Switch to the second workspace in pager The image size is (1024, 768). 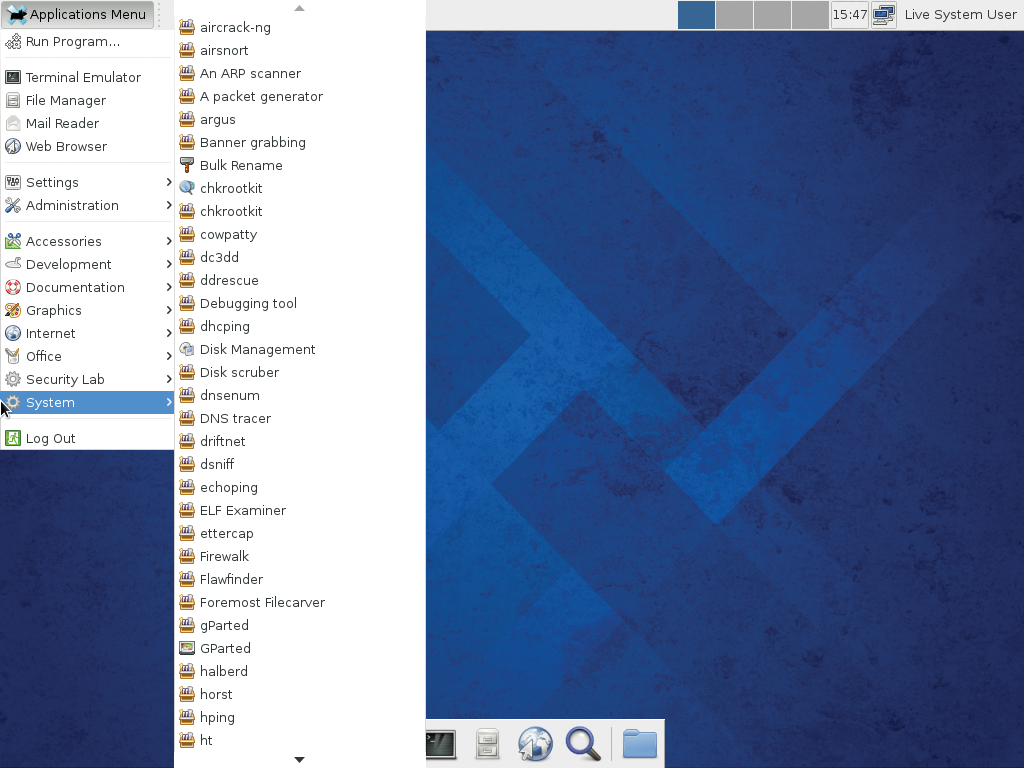point(735,14)
